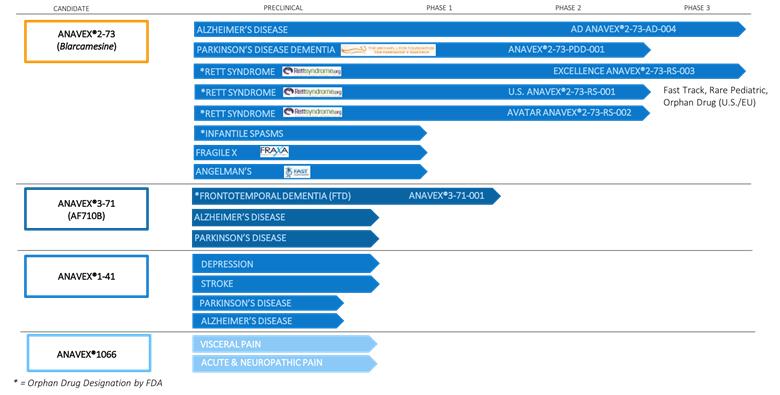Click the PHASE 3 column header
The image size is (780, 395).
[x=697, y=7]
